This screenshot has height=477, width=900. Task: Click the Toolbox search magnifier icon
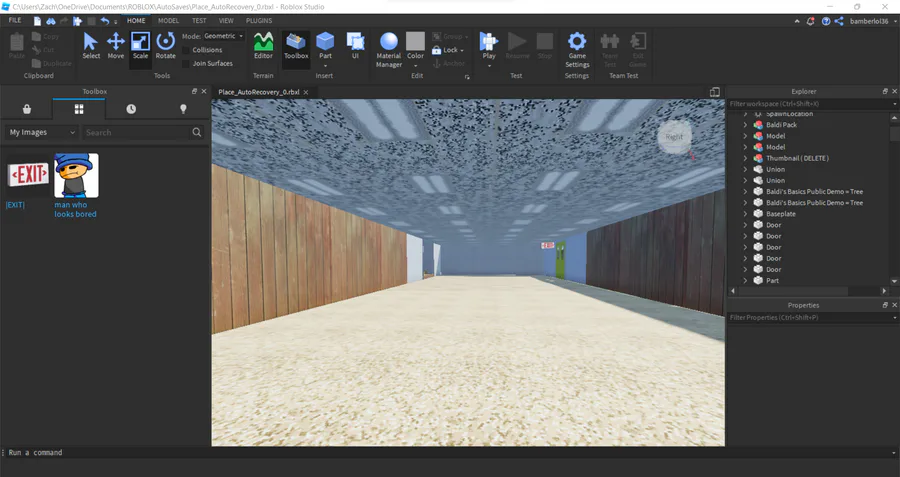pos(197,132)
